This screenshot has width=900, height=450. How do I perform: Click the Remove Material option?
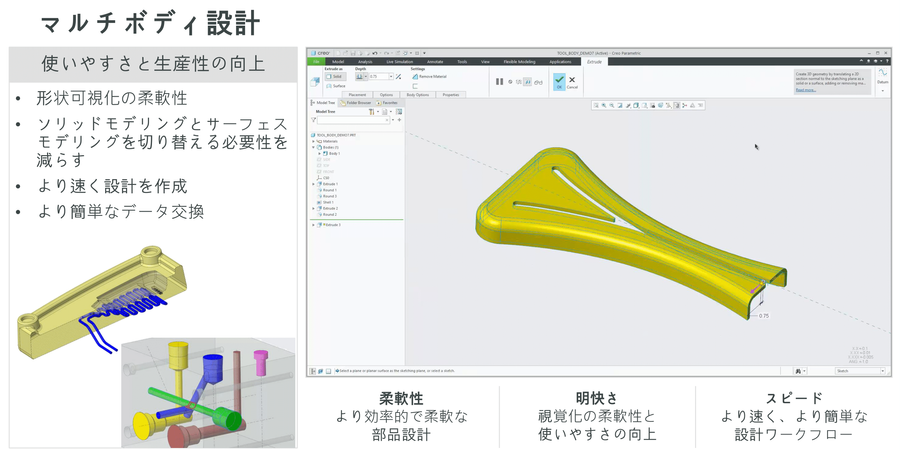(430, 76)
